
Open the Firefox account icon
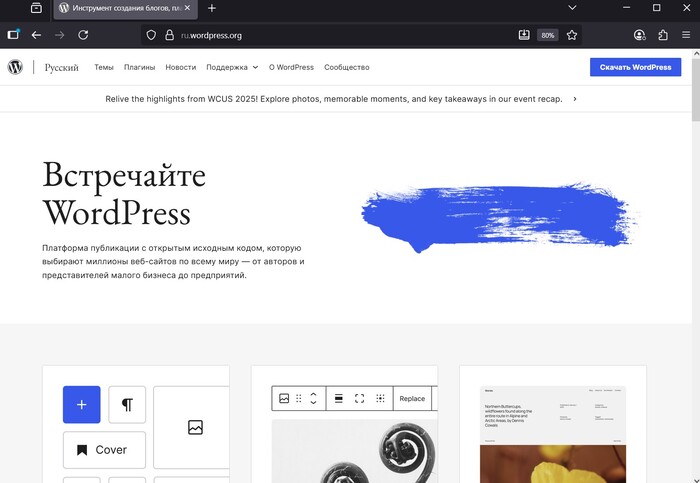click(x=640, y=35)
